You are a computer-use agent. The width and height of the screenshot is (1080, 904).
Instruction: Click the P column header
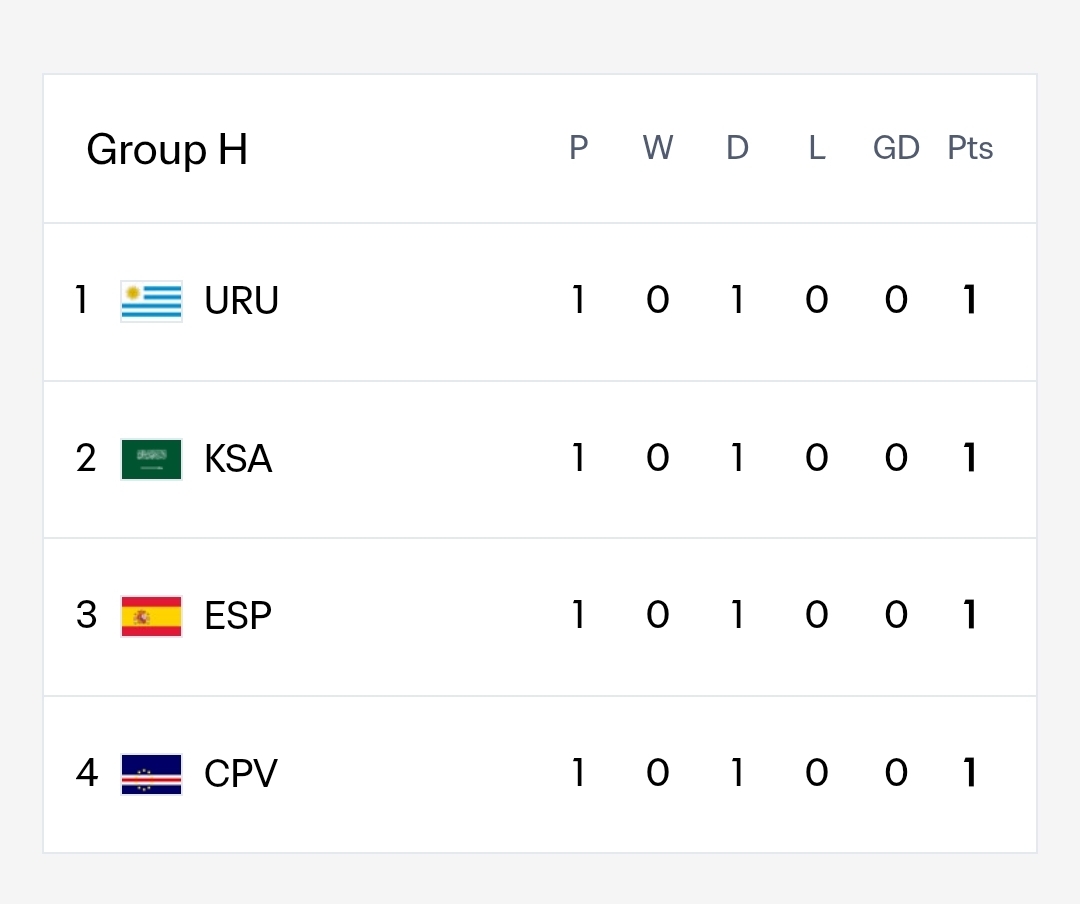coord(579,147)
